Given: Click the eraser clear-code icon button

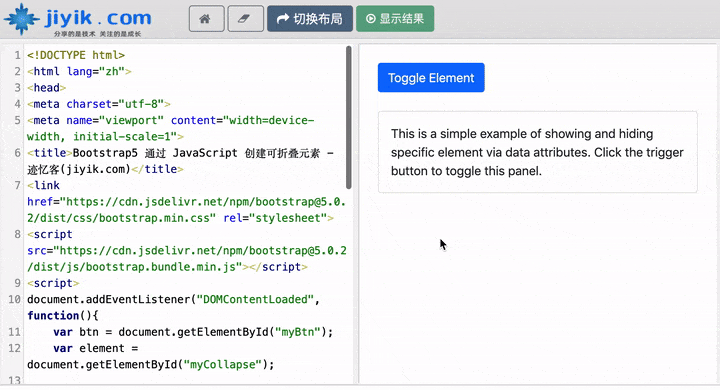Looking at the screenshot, I should click(x=246, y=18).
